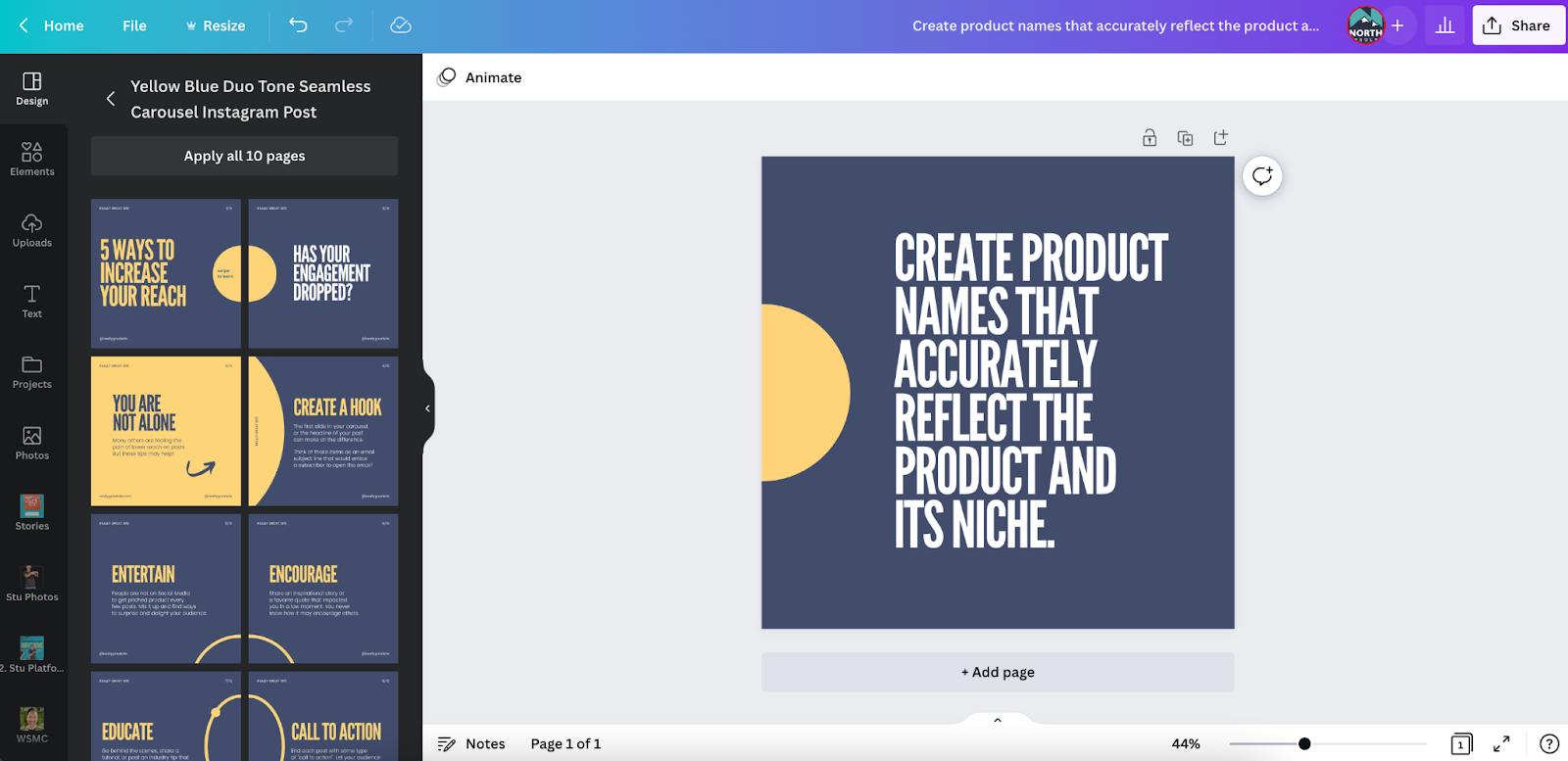Screen dimensions: 1568x761
Task: Select 'You Are Not Alone' template page
Action: coord(166,431)
